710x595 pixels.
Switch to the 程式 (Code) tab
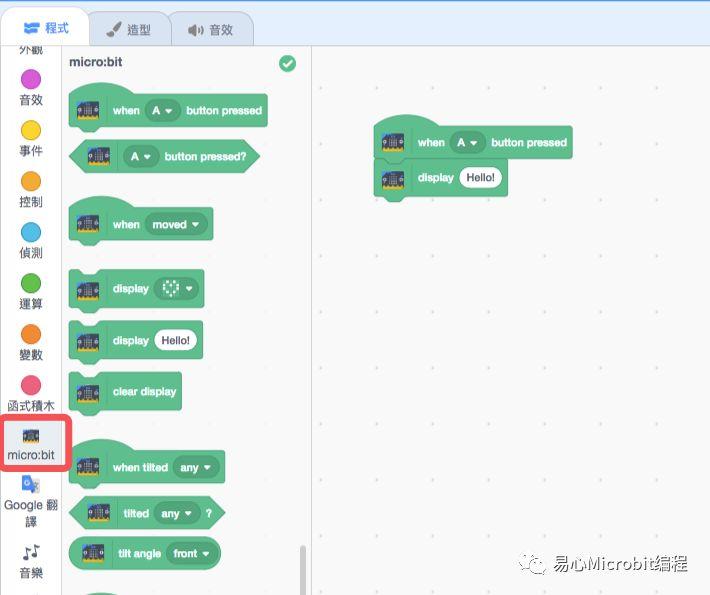(45, 28)
